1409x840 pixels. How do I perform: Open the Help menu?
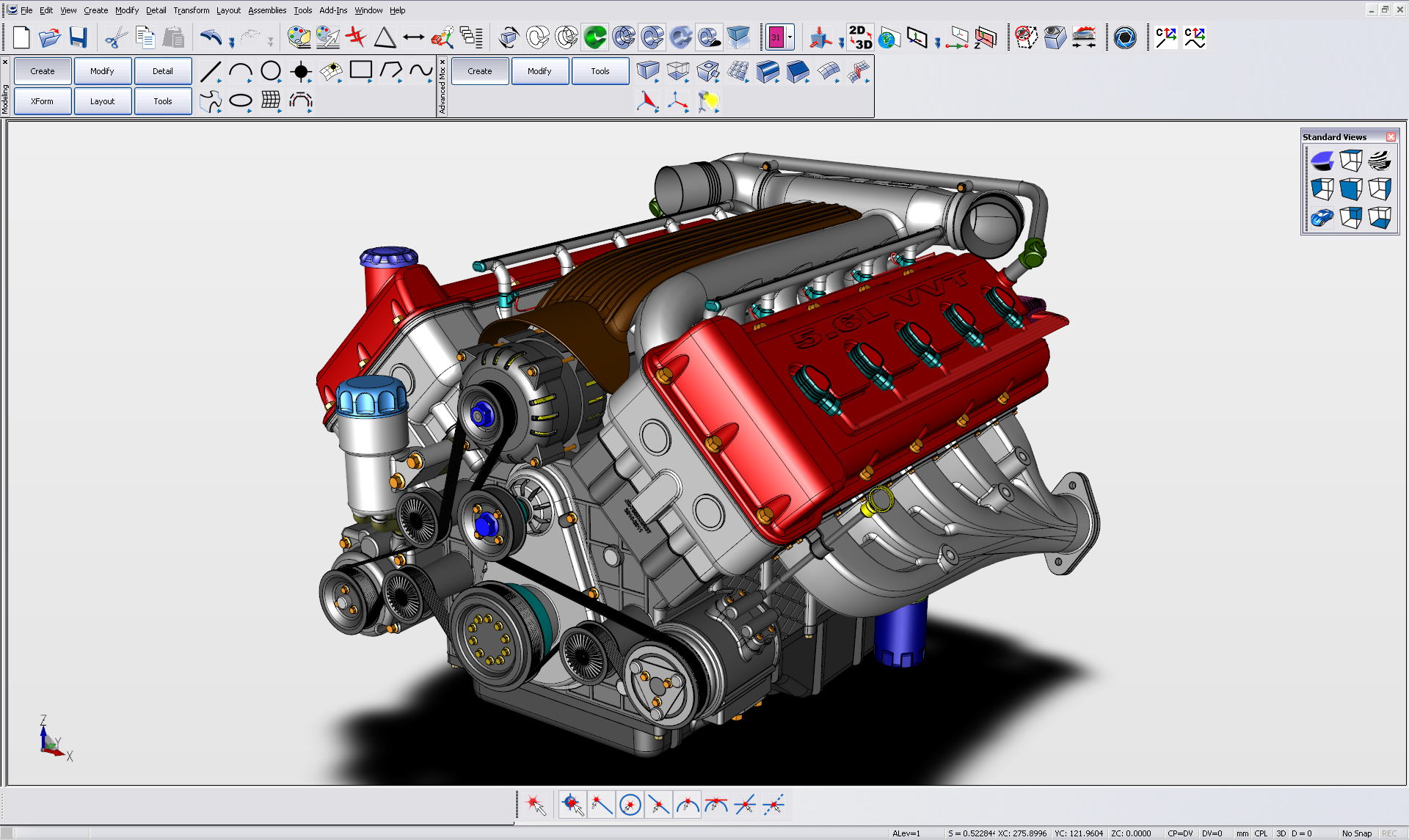click(398, 10)
